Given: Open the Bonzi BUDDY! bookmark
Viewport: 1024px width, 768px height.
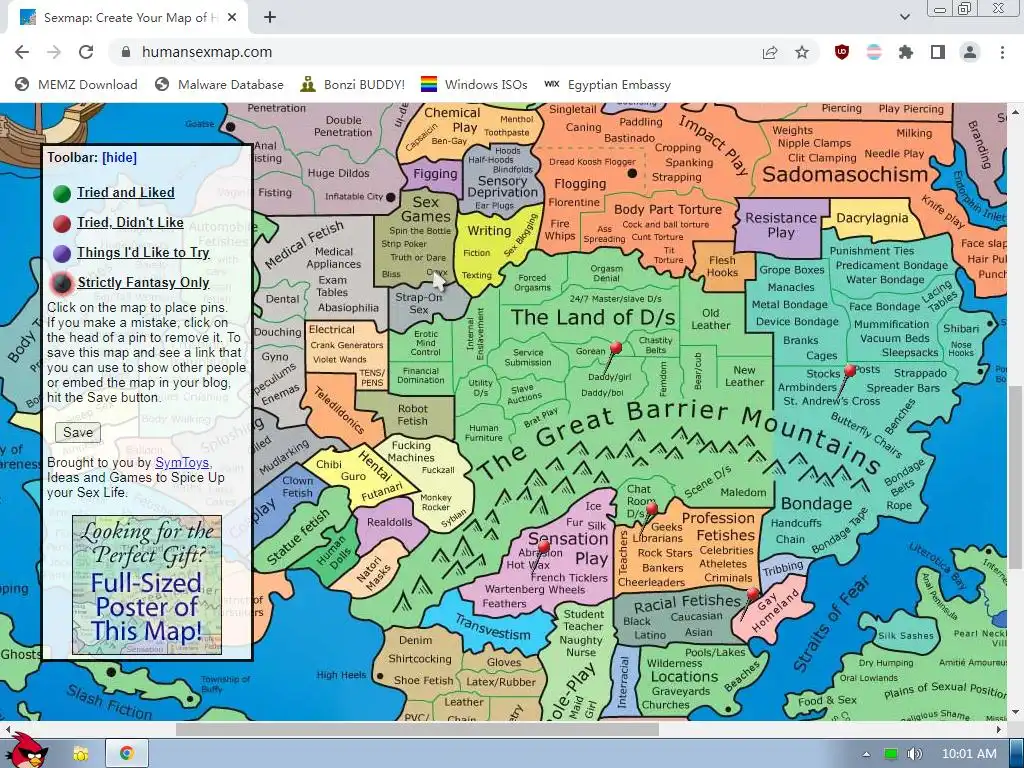Looking at the screenshot, I should tap(353, 84).
